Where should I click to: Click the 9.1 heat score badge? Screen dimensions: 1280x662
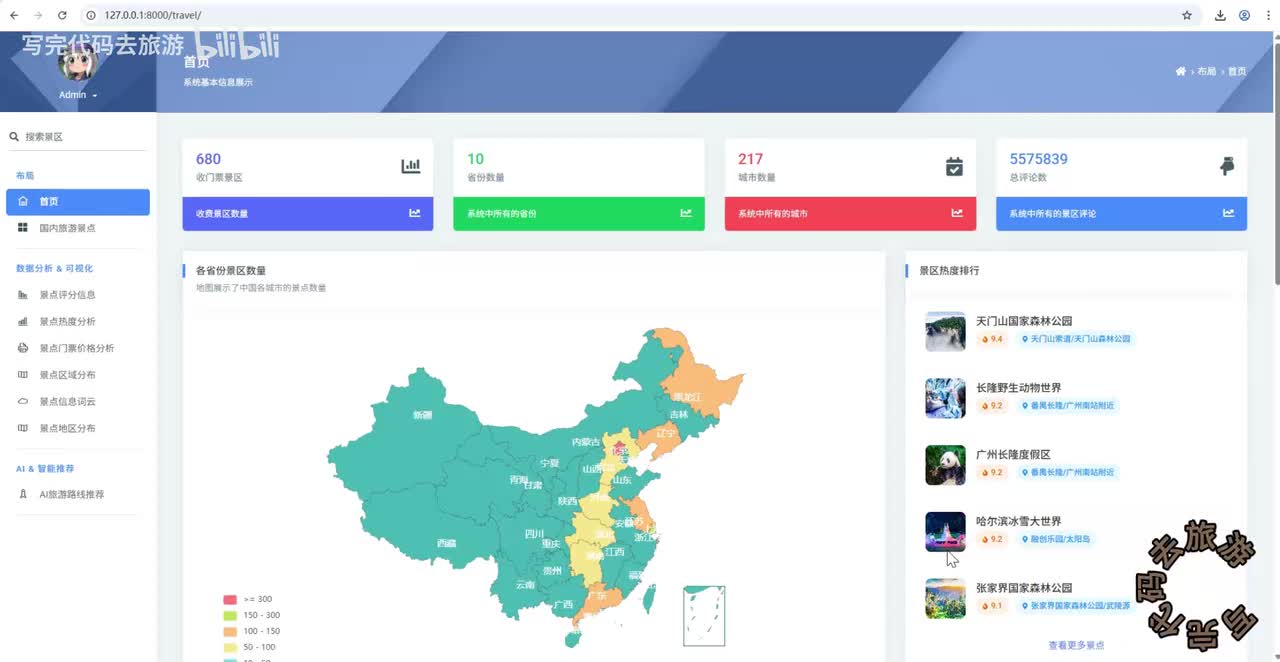coord(992,606)
